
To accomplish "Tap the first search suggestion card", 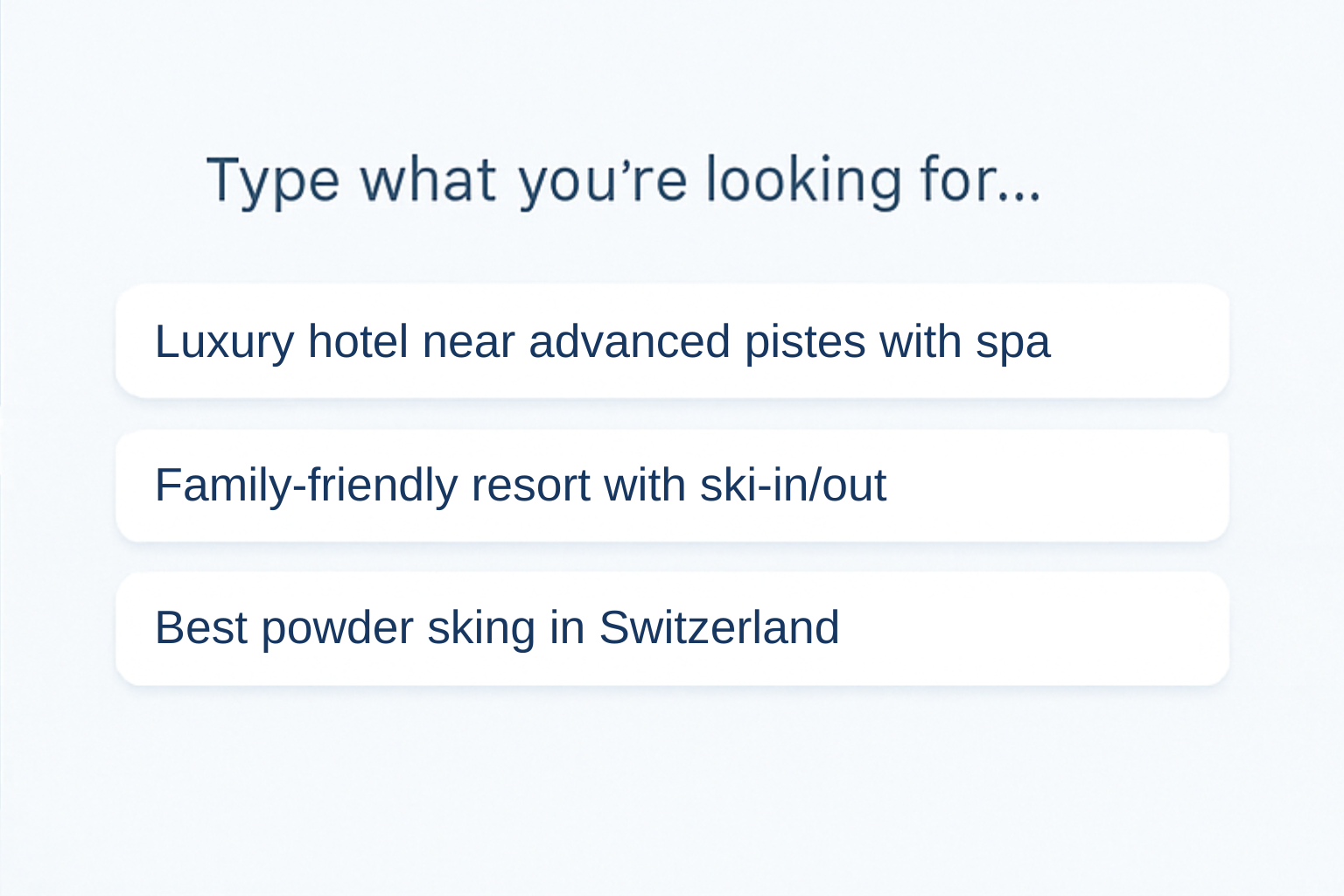I will point(672,341).
